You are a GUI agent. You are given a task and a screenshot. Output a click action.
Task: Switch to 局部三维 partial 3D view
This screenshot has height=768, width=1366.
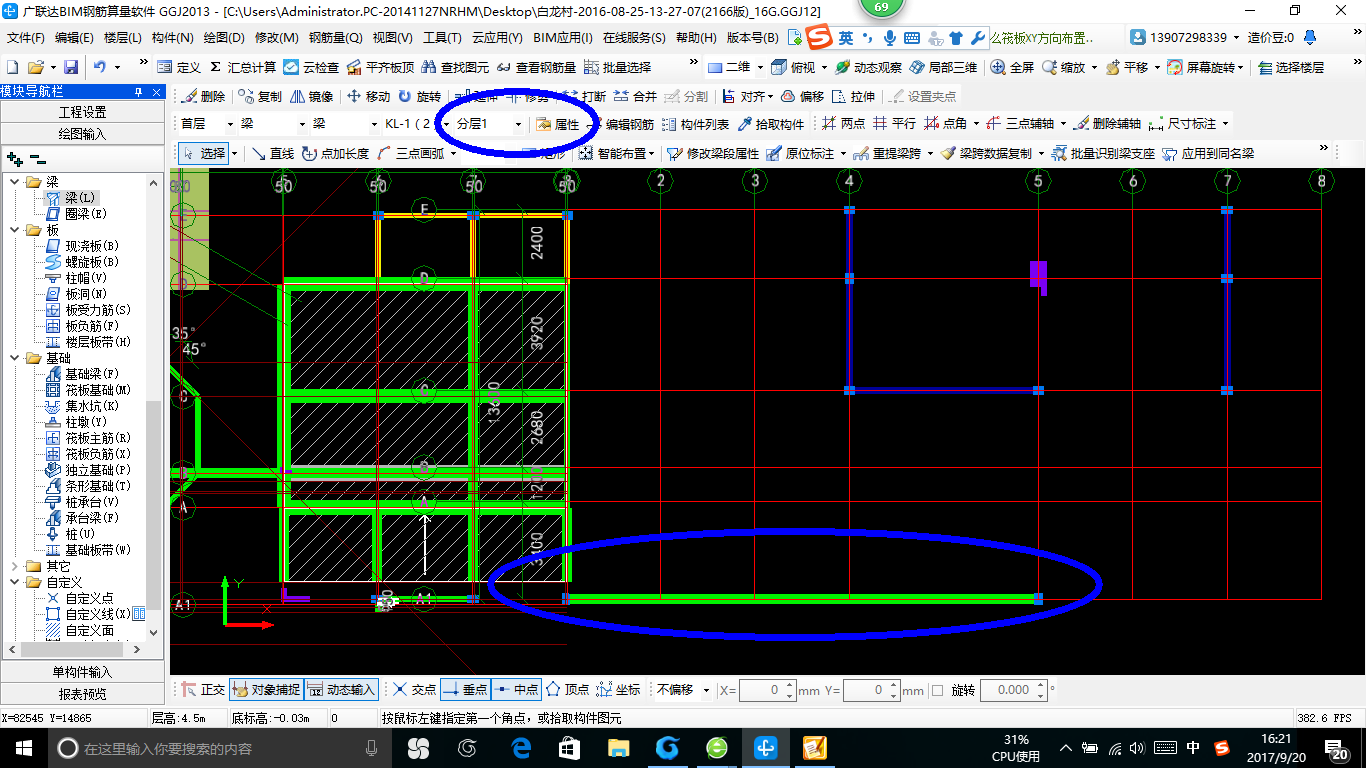(x=943, y=67)
